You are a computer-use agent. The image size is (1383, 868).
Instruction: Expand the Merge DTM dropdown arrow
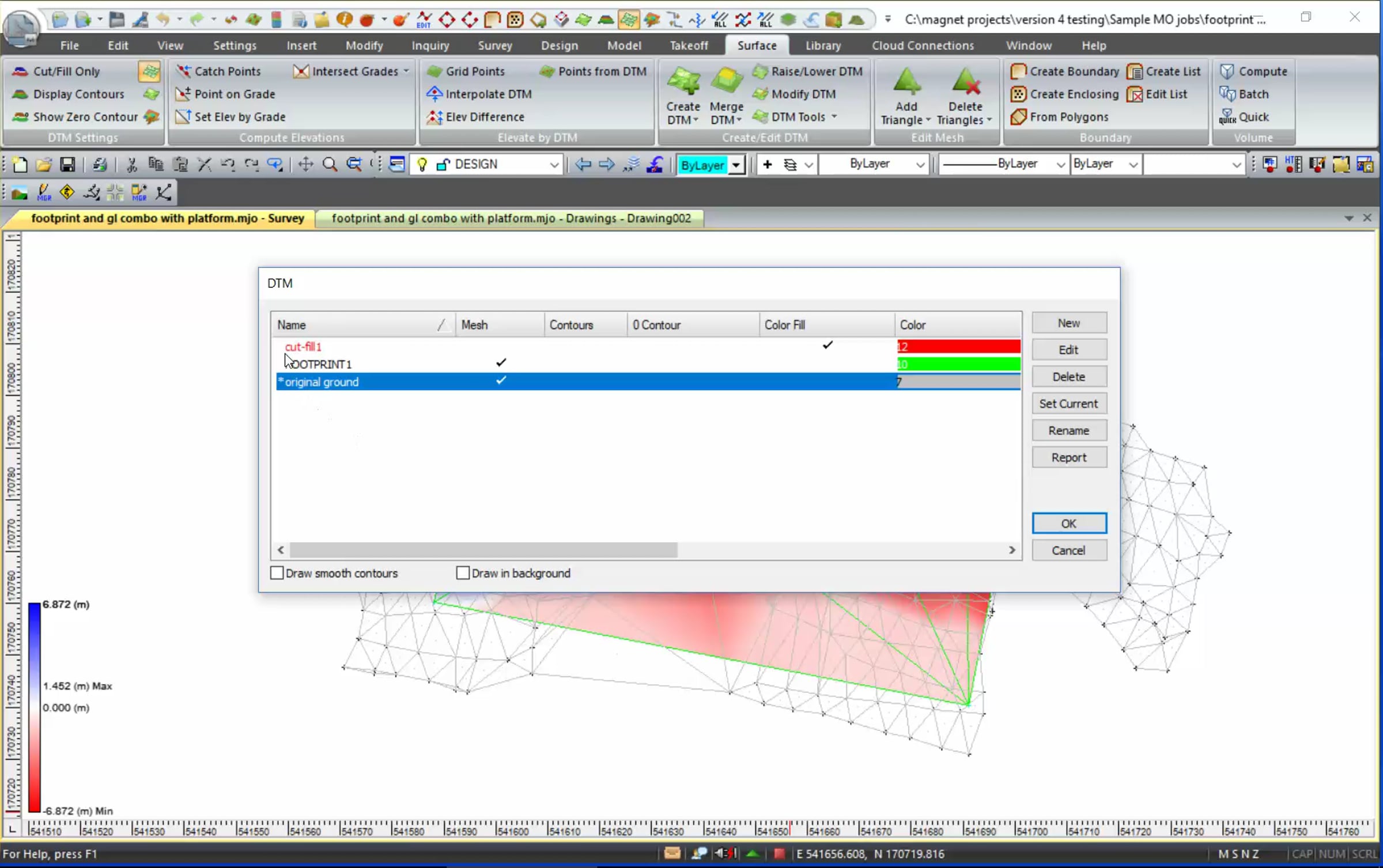point(739,120)
